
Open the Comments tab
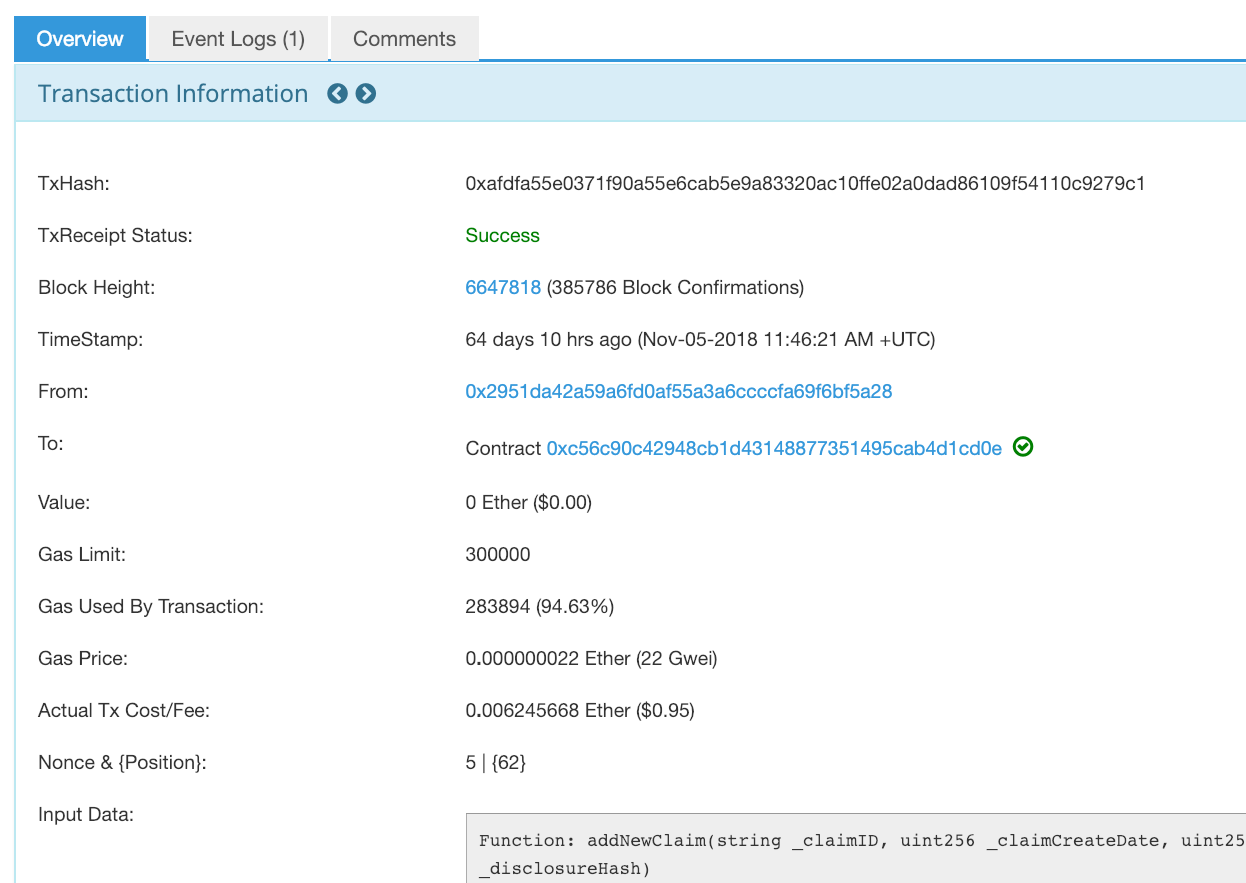[404, 39]
